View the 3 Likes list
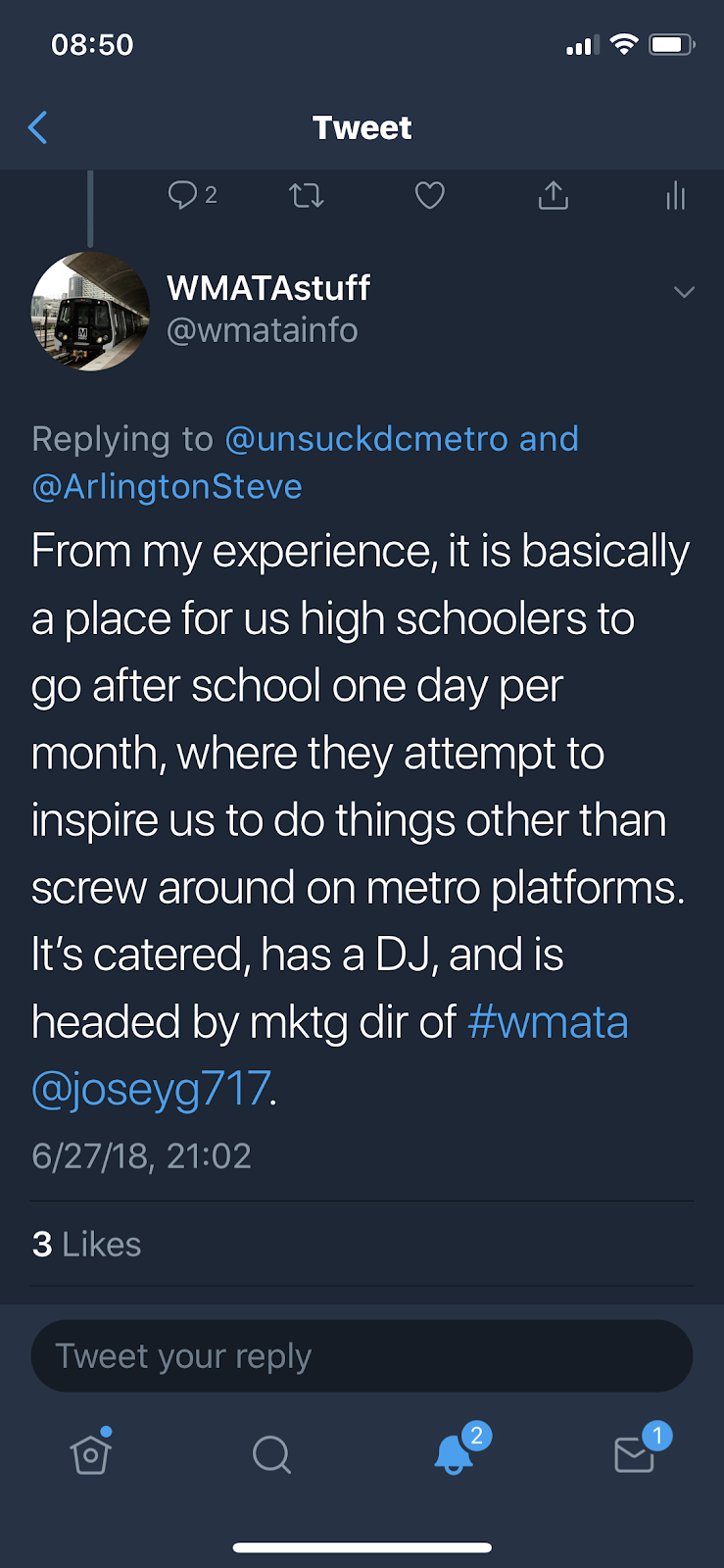Screen dimensions: 724x1568 86,1245
